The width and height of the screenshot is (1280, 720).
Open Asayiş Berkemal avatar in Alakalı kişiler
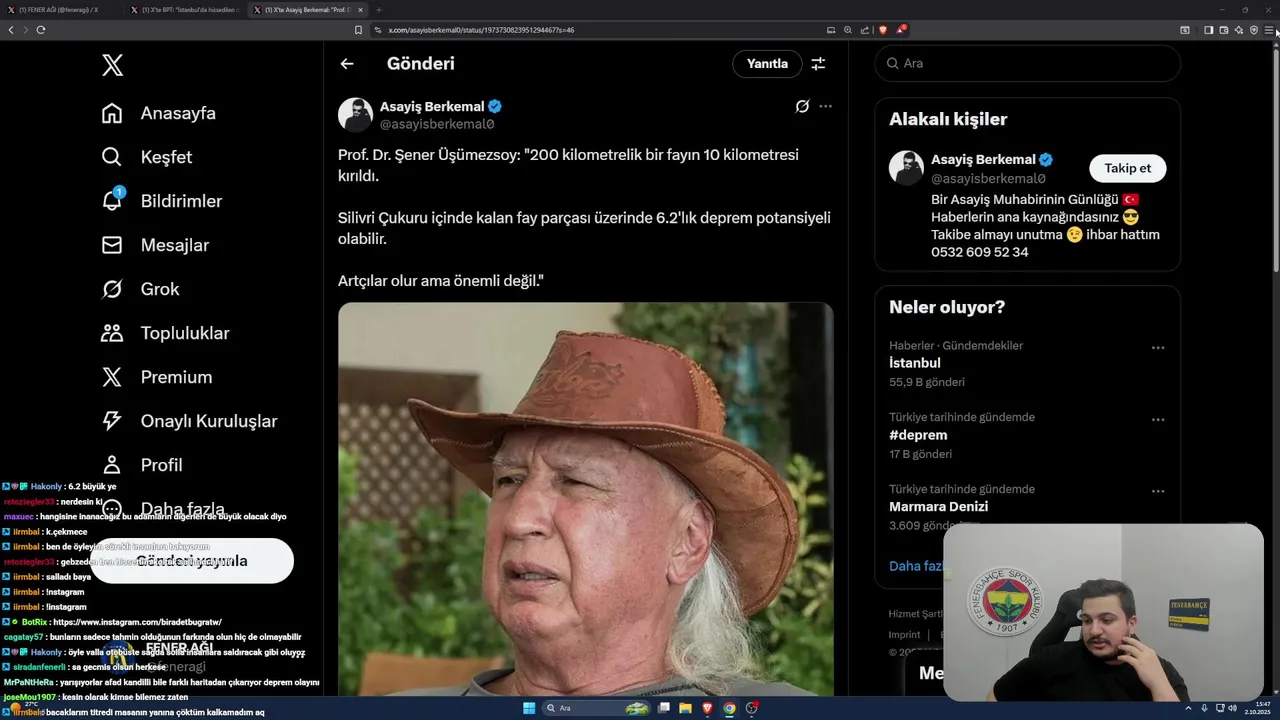906,168
